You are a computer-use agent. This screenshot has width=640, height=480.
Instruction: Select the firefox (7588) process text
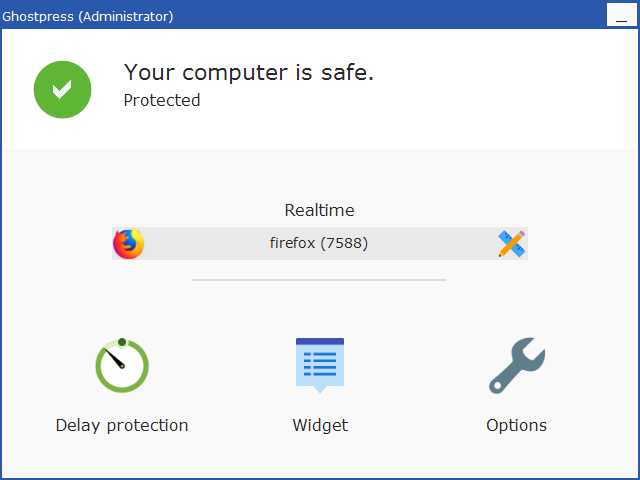pyautogui.click(x=319, y=243)
